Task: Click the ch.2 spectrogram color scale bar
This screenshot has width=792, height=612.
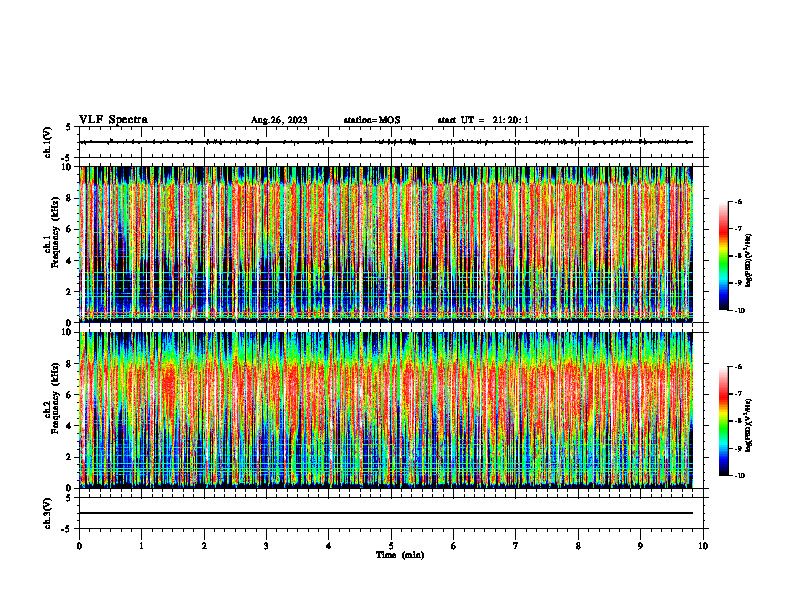Action: 723,421
